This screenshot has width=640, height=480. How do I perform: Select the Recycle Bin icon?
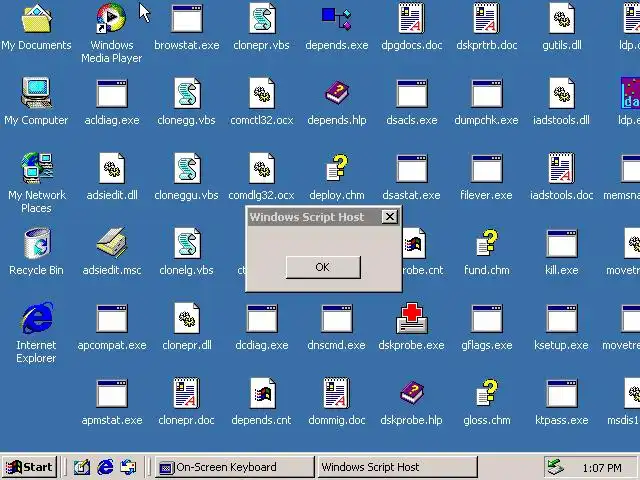[37, 243]
